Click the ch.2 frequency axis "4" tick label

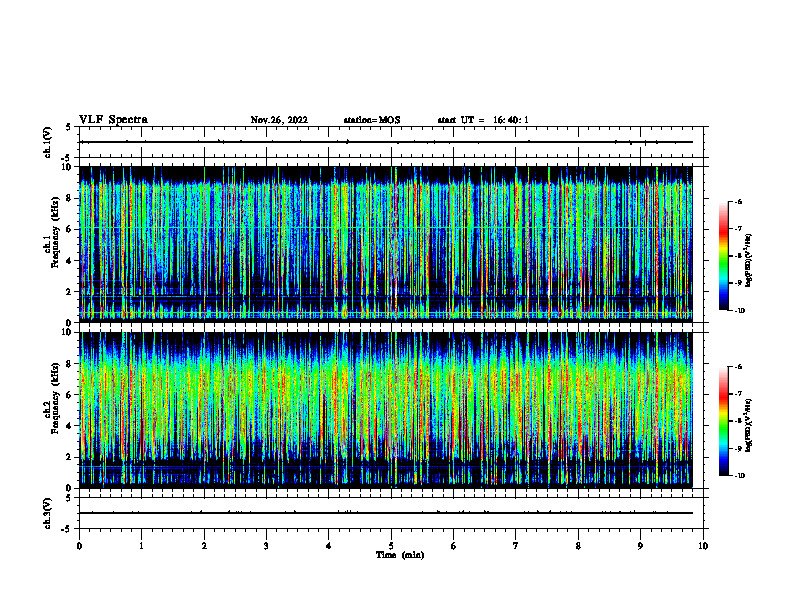point(70,426)
